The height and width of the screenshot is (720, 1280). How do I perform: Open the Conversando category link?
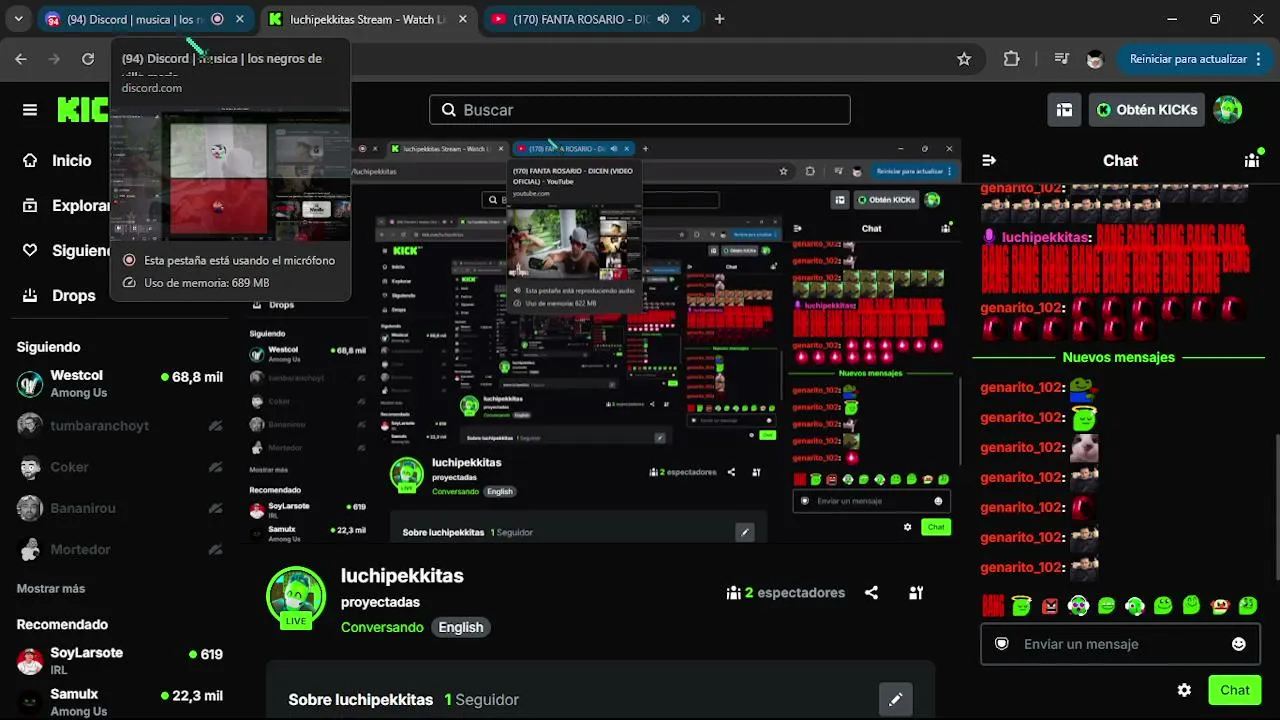pyautogui.click(x=382, y=627)
